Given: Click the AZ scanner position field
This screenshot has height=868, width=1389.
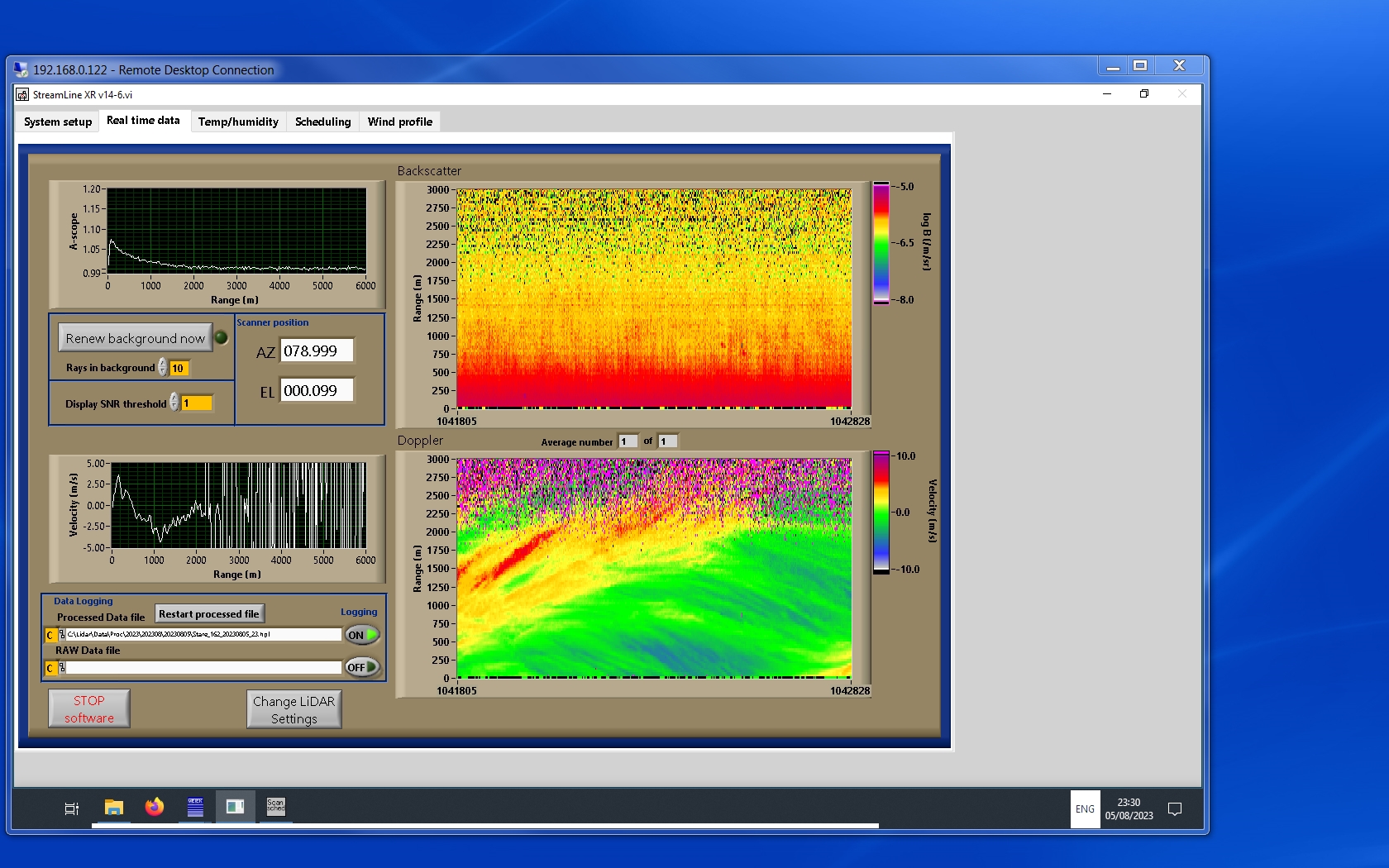Looking at the screenshot, I should click(317, 351).
